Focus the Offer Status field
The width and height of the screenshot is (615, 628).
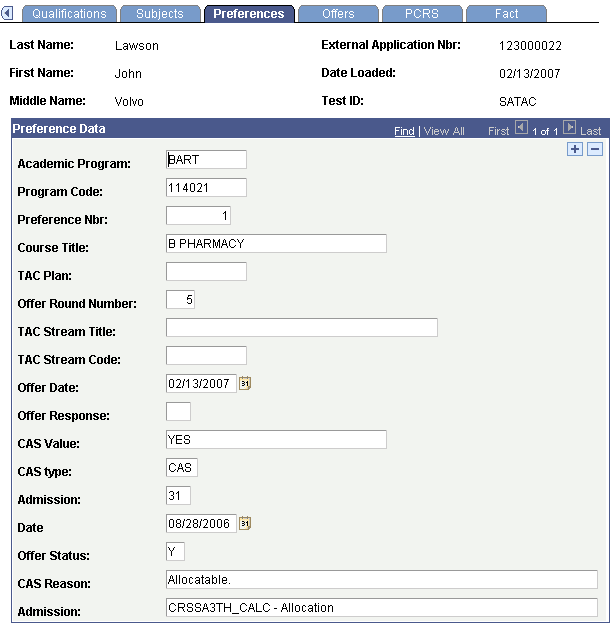point(175,552)
